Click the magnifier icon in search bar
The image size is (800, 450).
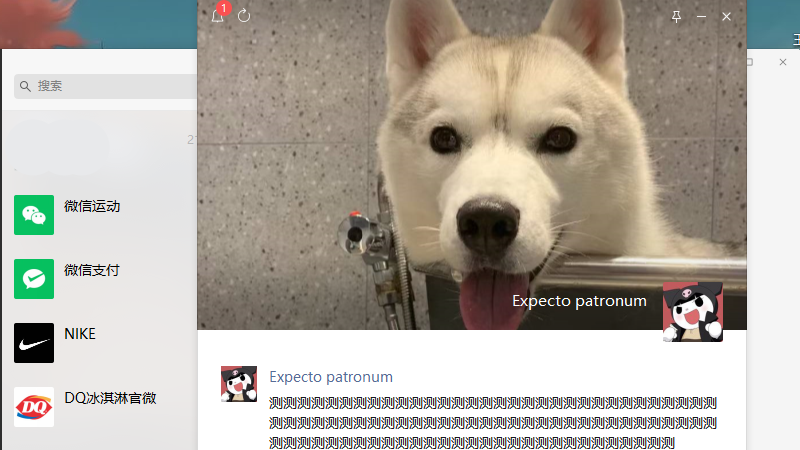(x=24, y=86)
